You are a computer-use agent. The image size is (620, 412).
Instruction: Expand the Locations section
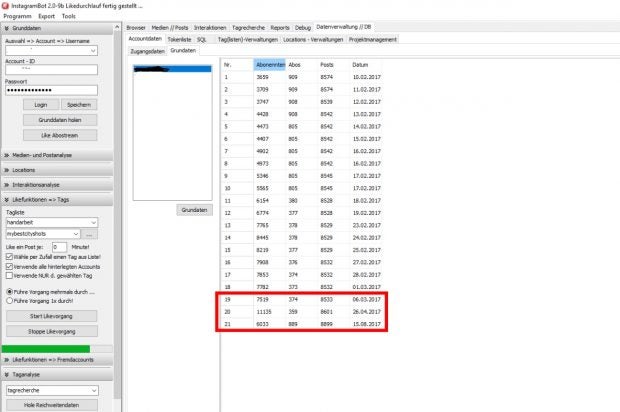8,170
